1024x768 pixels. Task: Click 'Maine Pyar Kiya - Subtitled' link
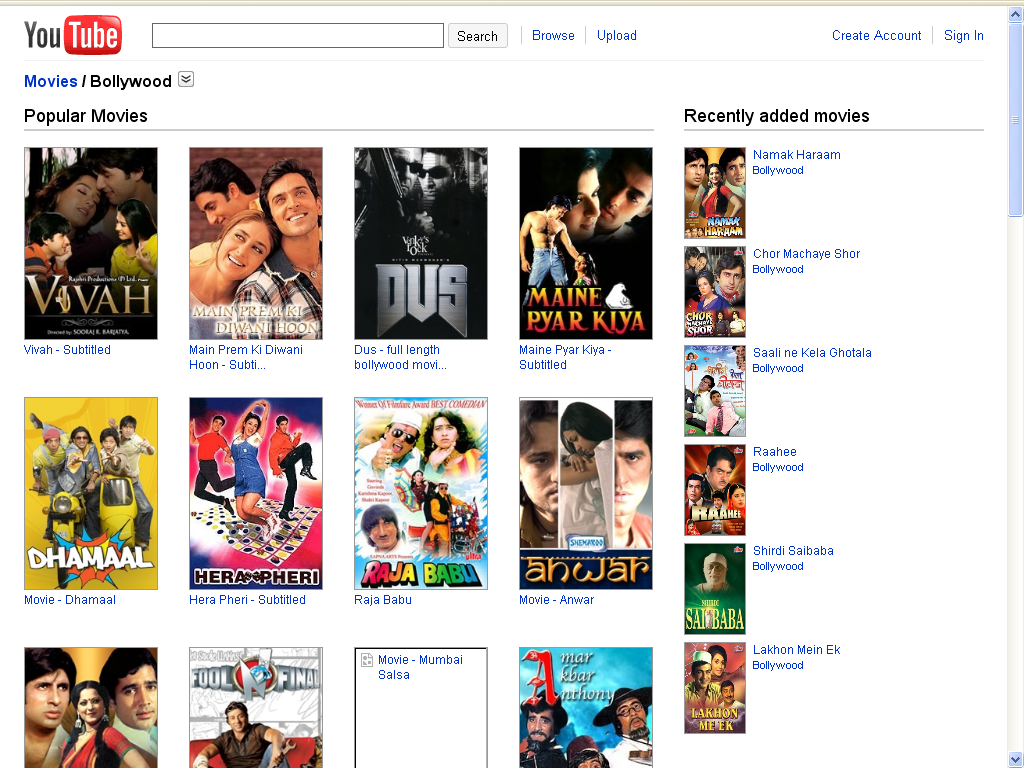[x=565, y=357]
